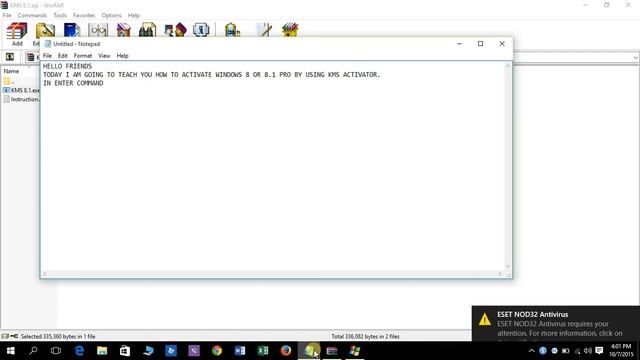Open Task View from the taskbar
The height and width of the screenshot is (360, 640).
coord(56,351)
